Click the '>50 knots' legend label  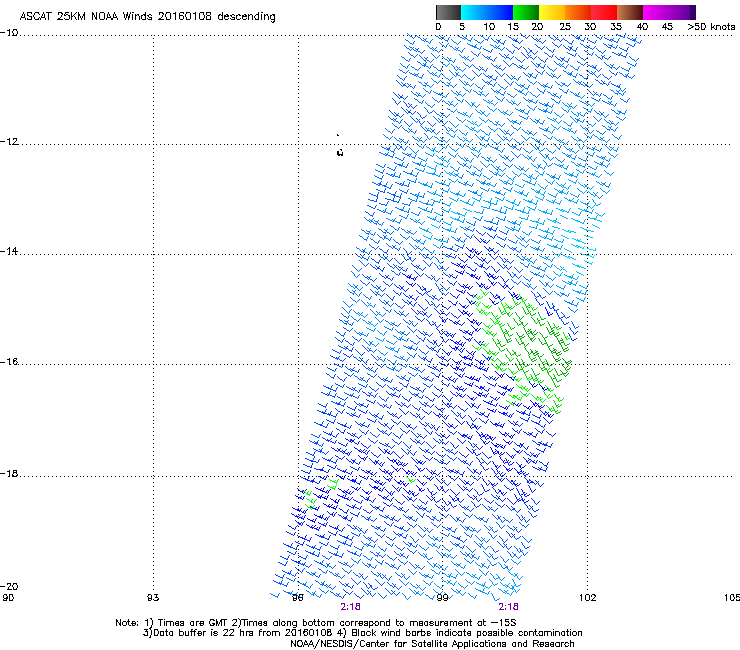click(x=711, y=27)
